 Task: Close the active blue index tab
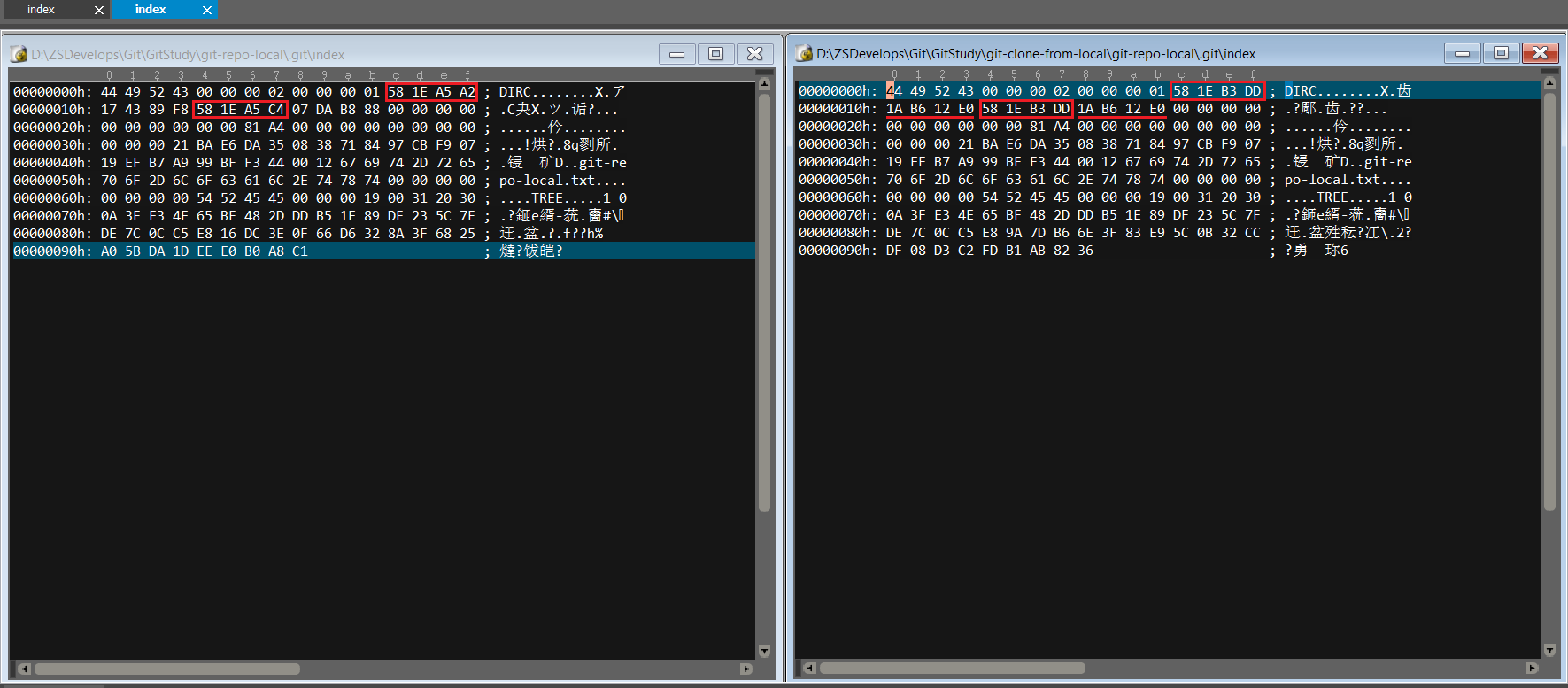[207, 10]
